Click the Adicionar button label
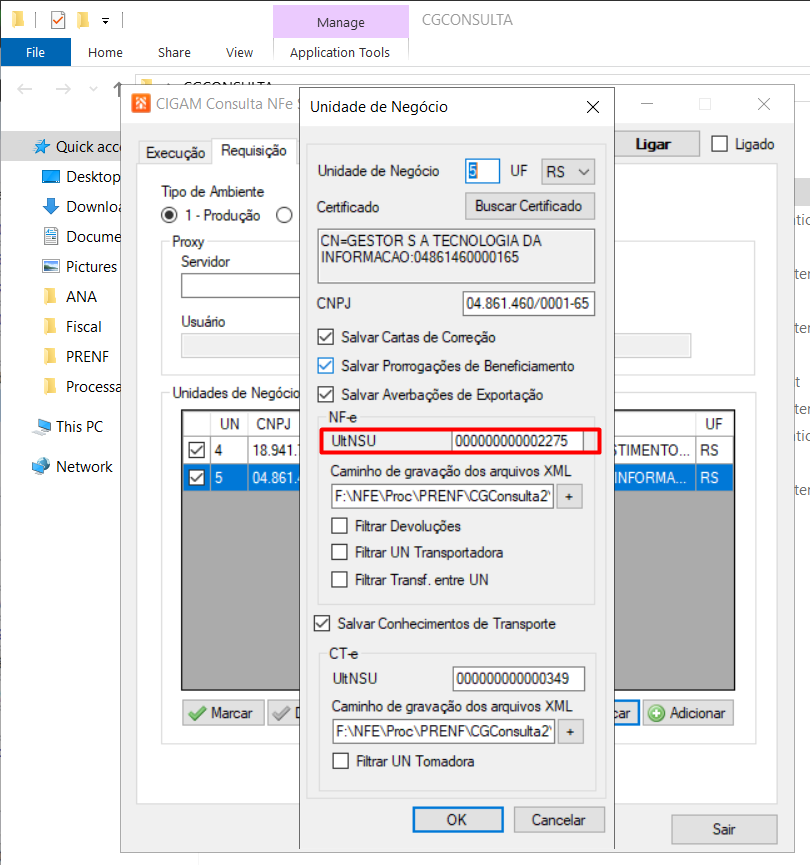 tap(697, 713)
